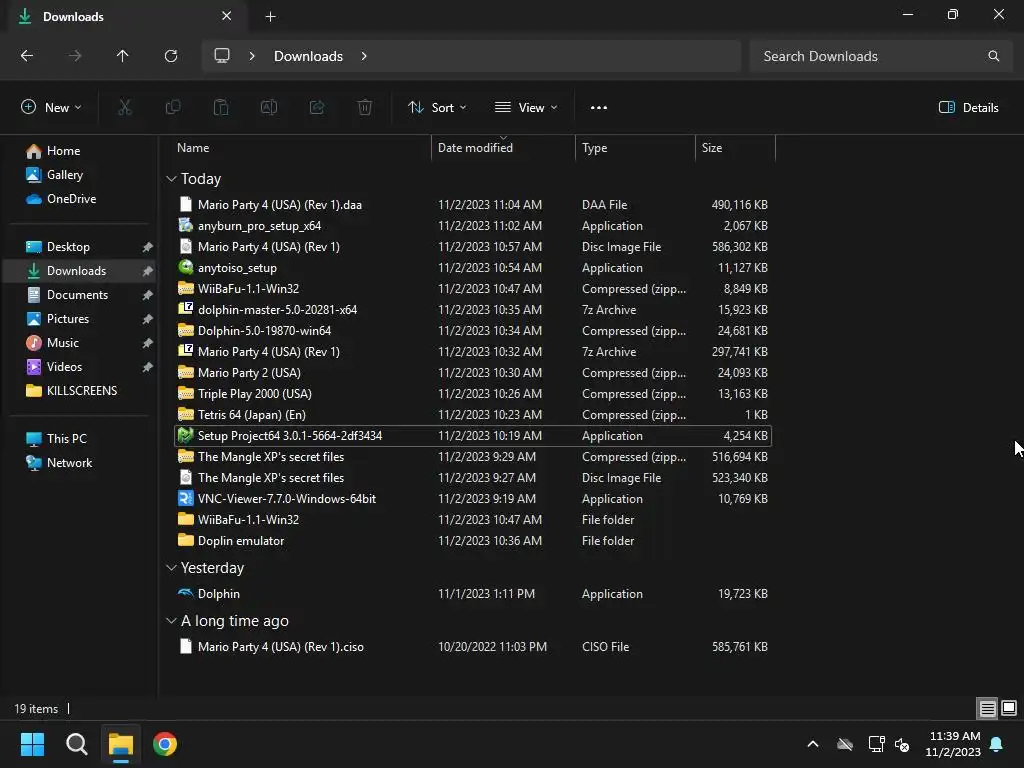1024x768 pixels.
Task: Sort by Date modified column header
Action: point(504,148)
